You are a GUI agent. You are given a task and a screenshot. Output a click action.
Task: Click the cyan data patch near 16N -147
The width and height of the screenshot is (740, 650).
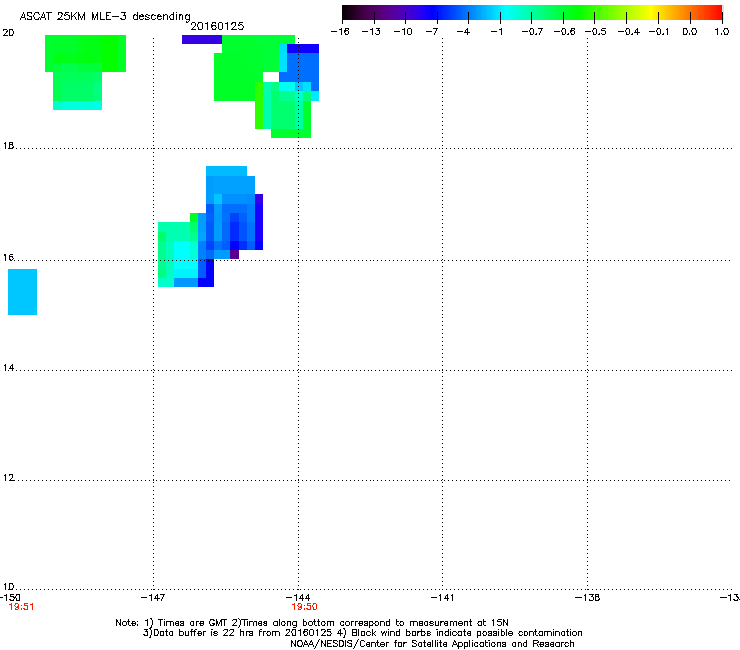coord(185,260)
